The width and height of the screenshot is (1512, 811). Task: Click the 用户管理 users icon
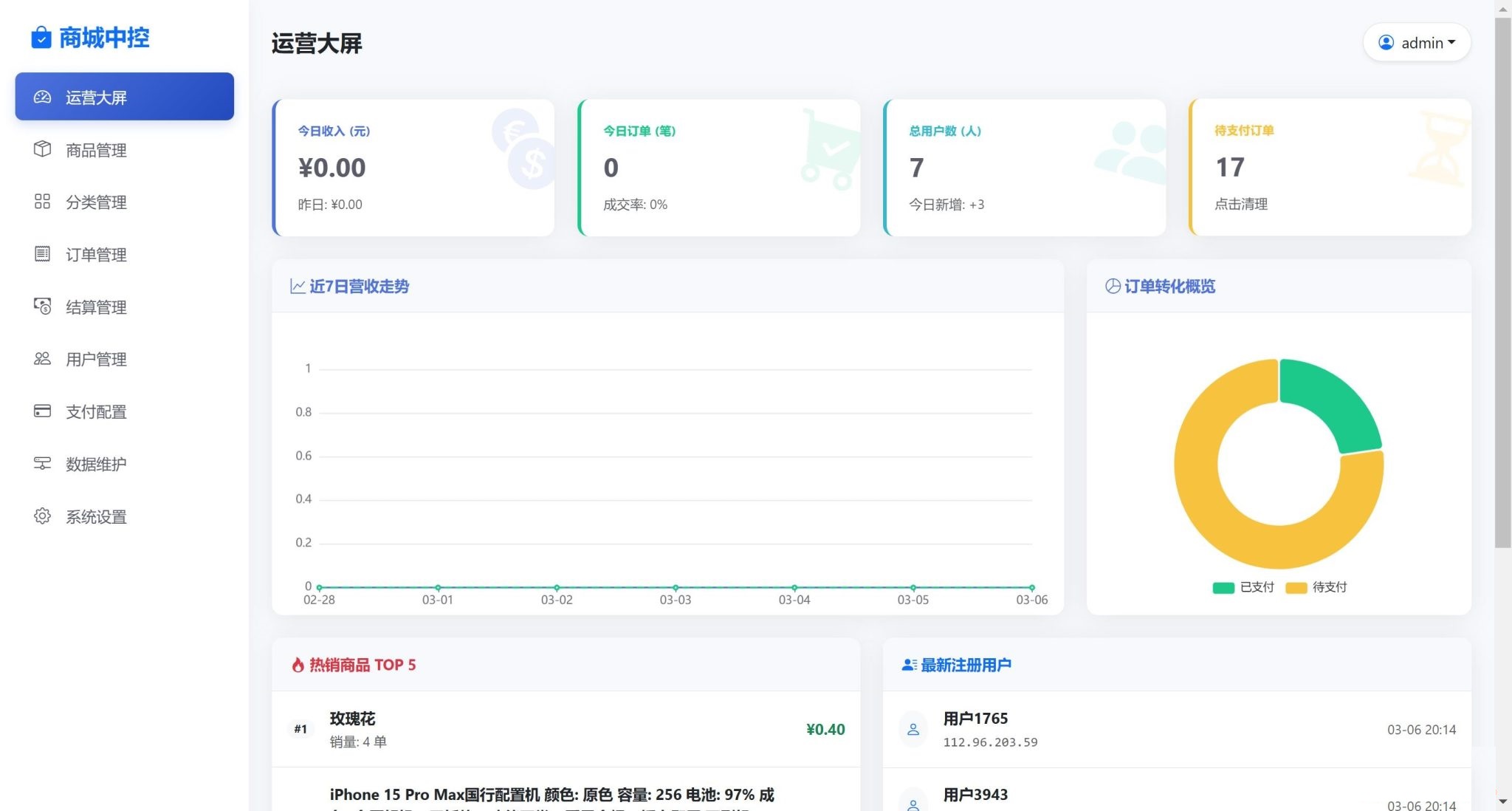tap(42, 359)
